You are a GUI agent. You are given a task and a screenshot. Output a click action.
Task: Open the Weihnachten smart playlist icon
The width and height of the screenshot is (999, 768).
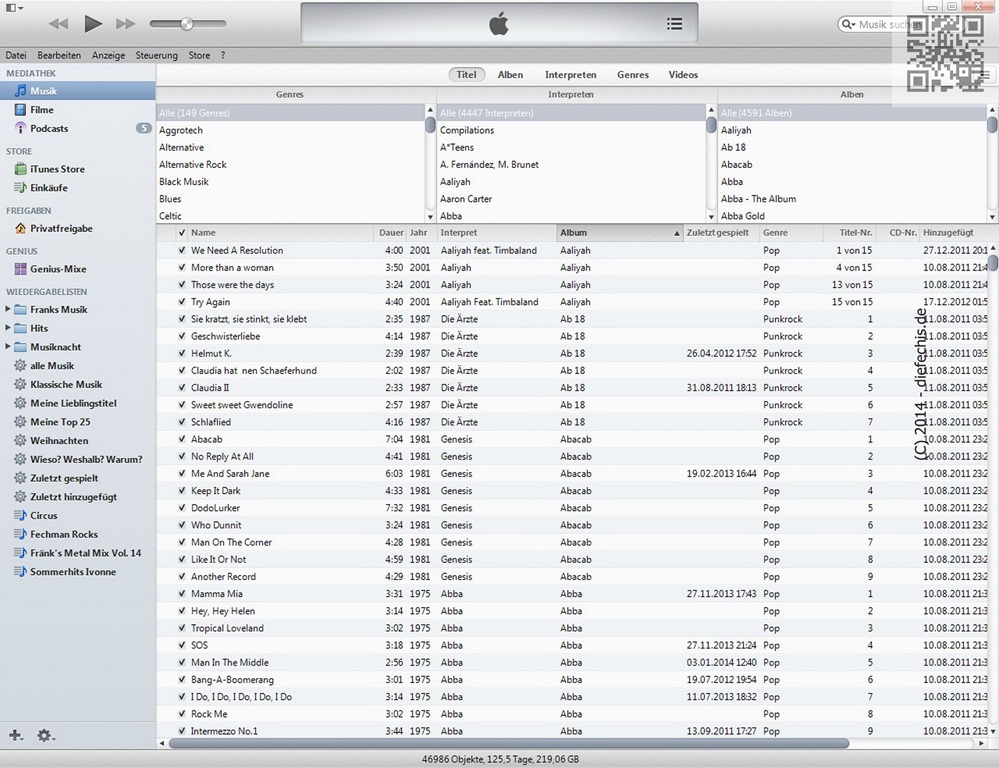[20, 440]
